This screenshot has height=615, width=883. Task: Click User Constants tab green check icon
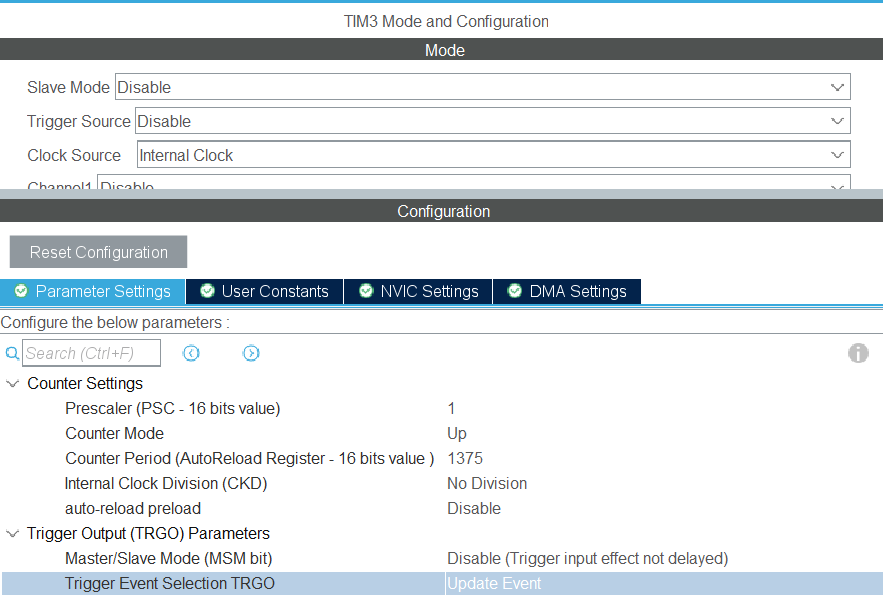(x=207, y=291)
